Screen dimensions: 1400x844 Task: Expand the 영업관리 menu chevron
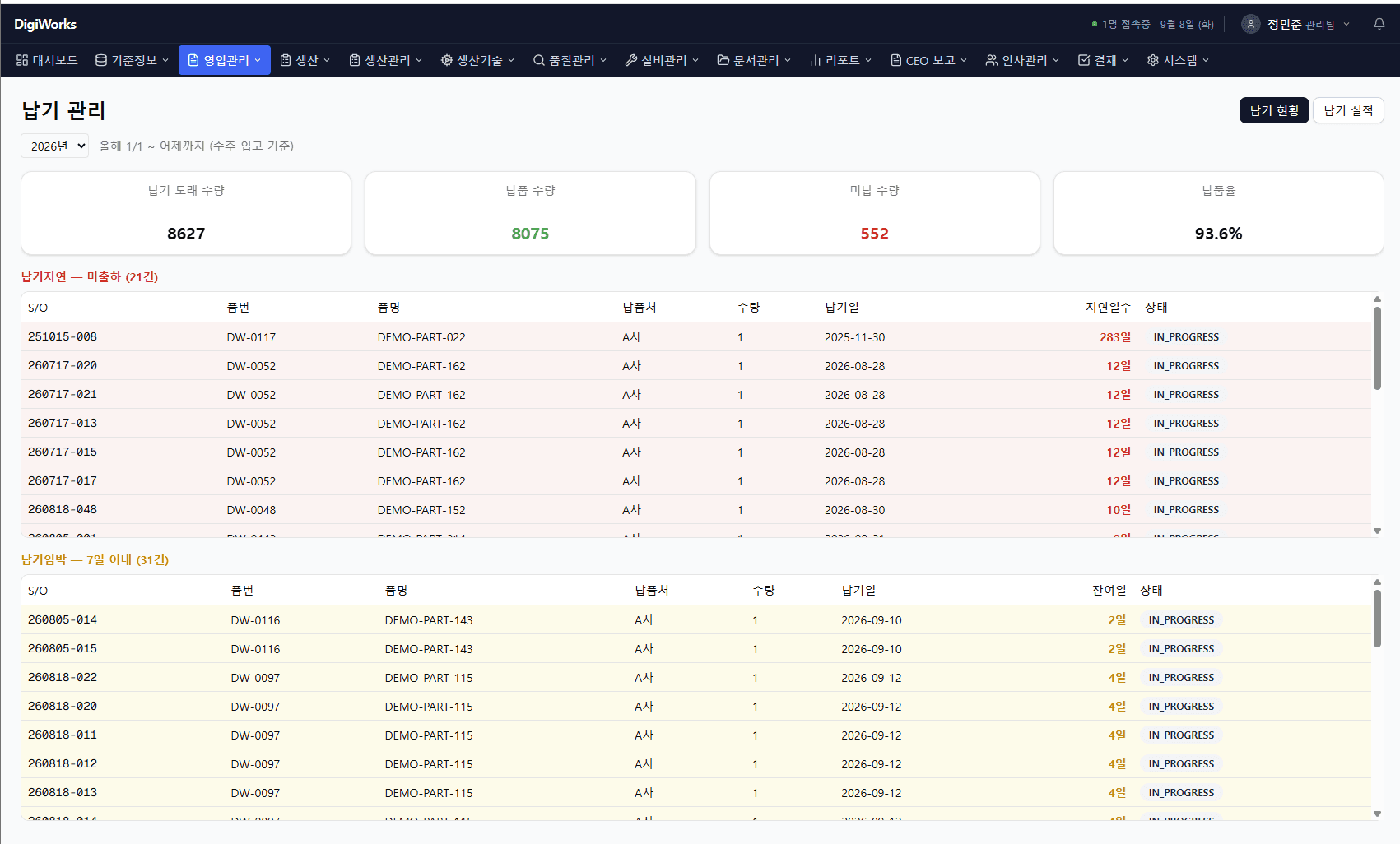(x=258, y=60)
